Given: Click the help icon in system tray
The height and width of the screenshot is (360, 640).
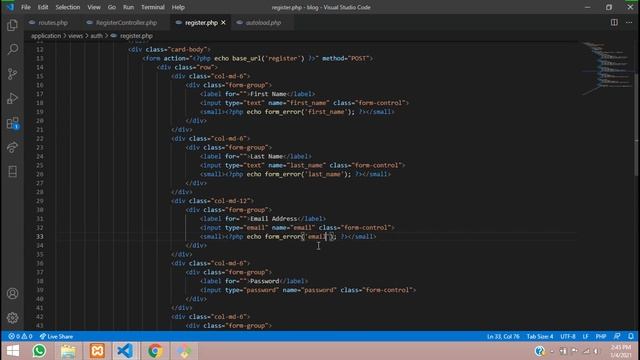Looking at the screenshot, I should click(x=539, y=351).
